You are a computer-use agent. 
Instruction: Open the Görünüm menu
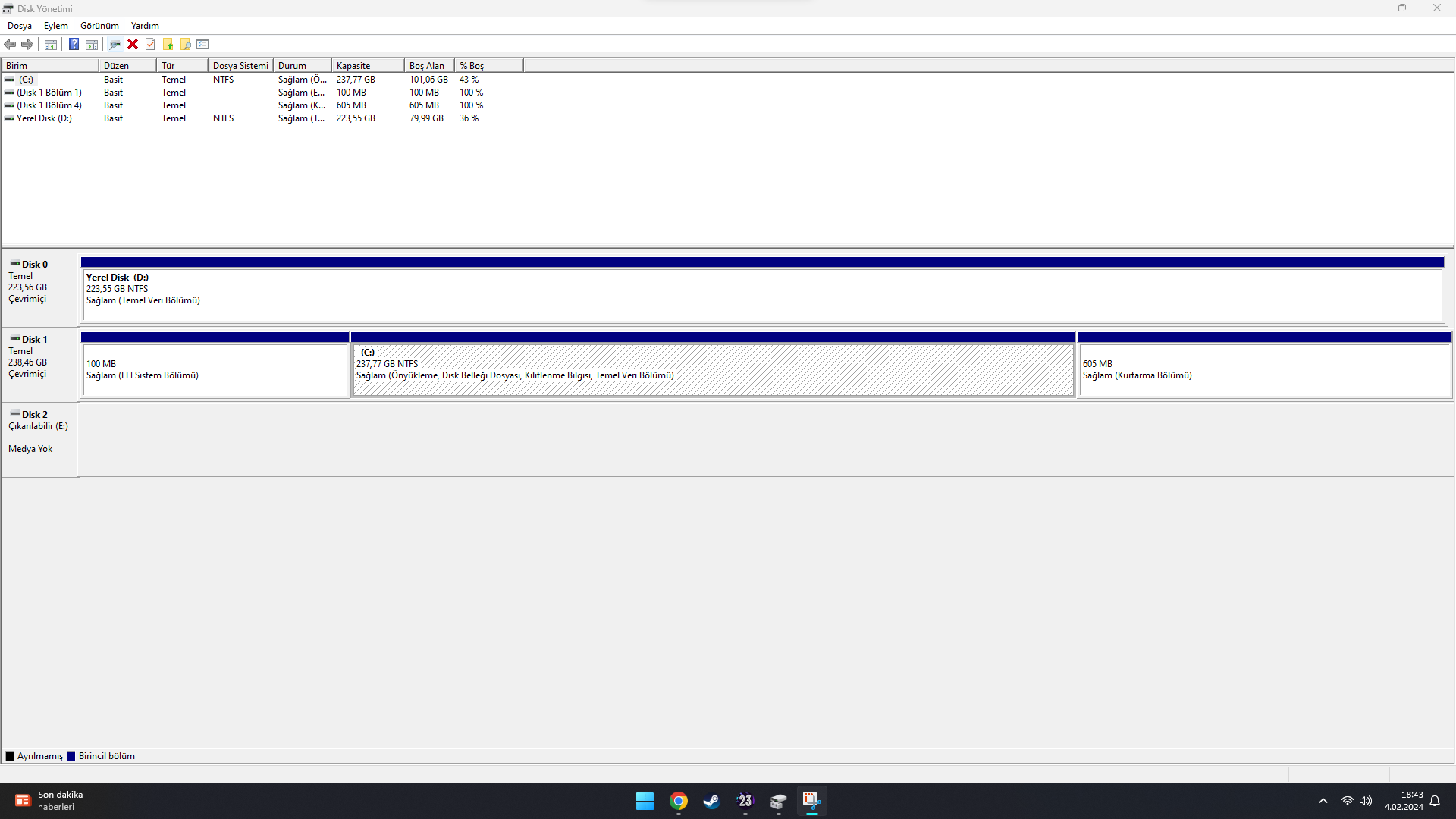coord(99,26)
